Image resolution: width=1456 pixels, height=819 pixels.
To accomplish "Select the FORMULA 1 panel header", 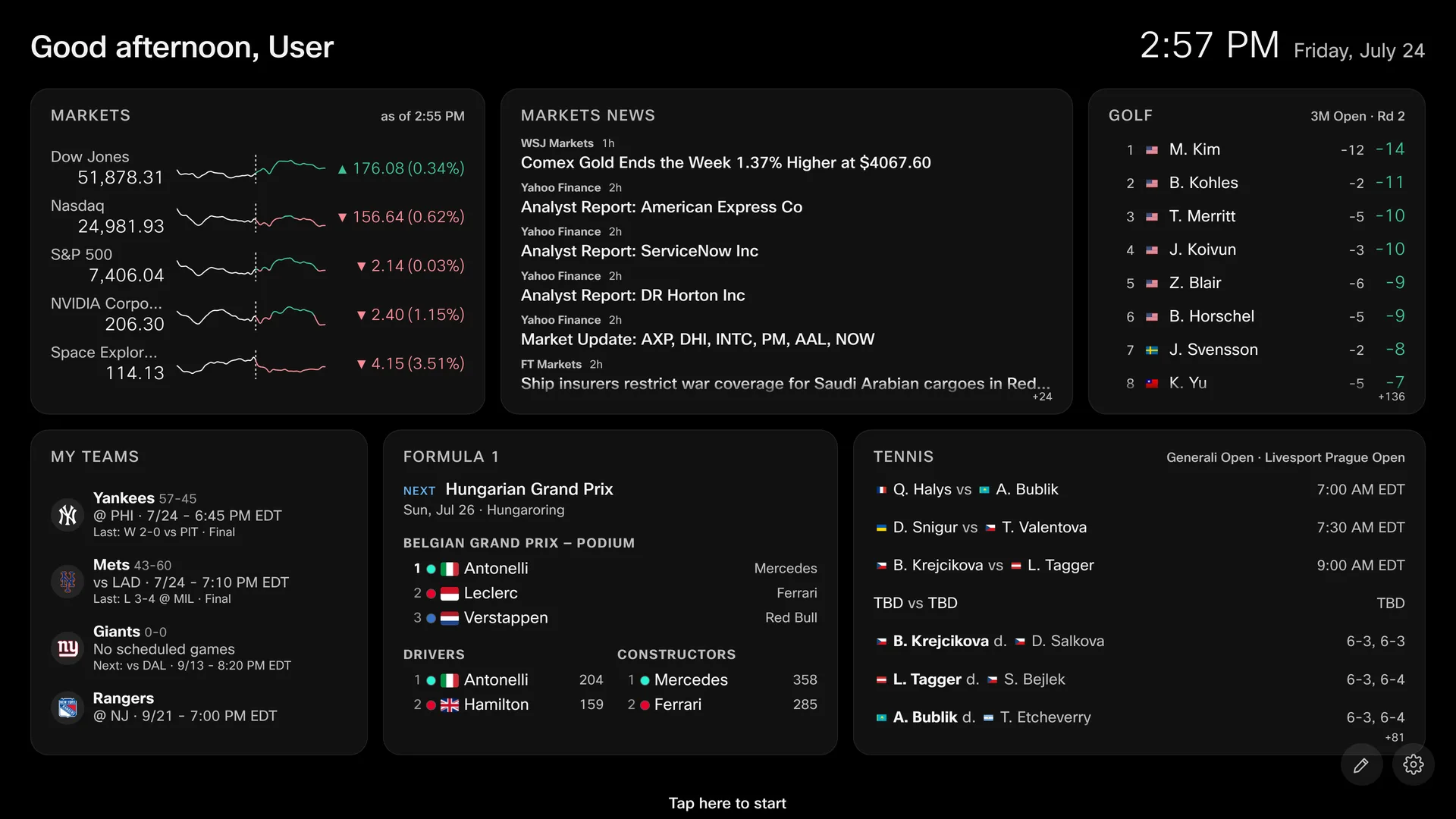I will pos(450,457).
